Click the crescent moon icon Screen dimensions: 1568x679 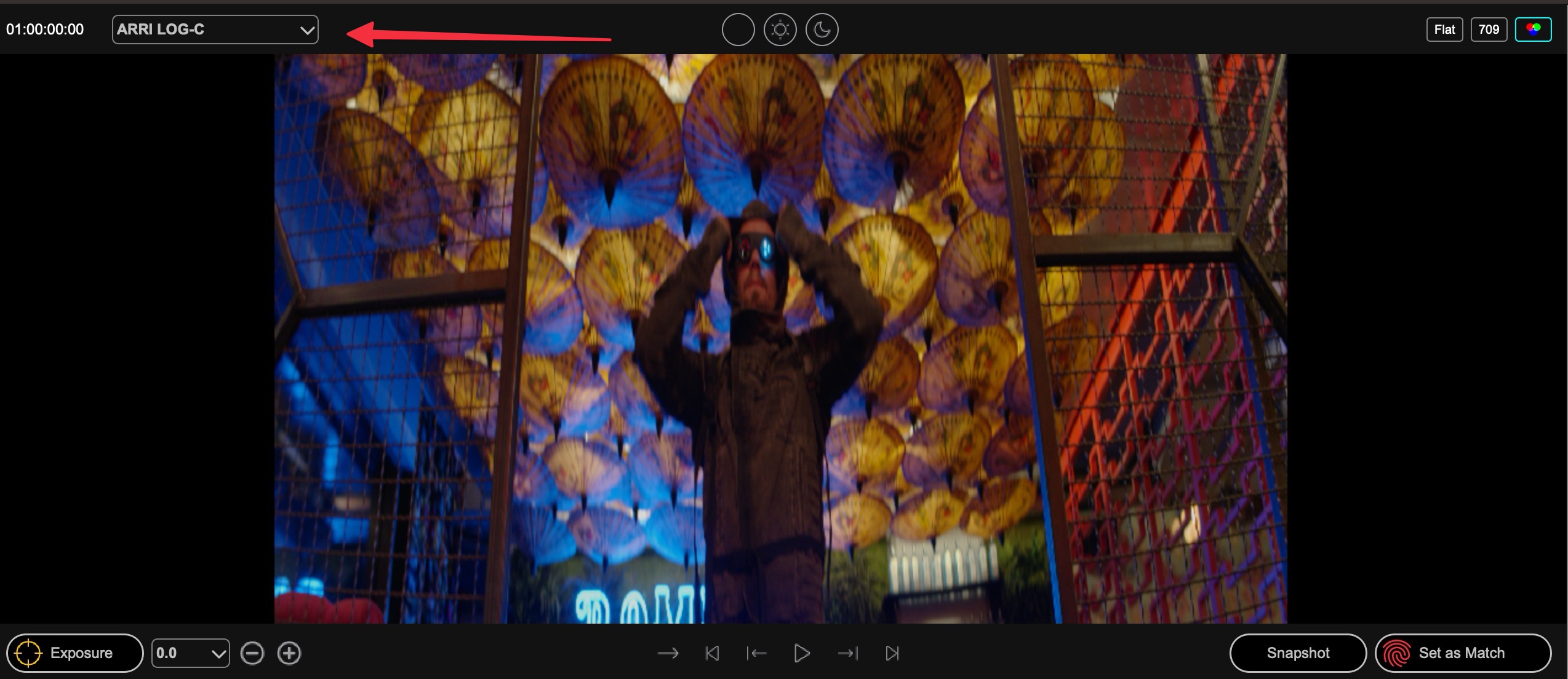(822, 30)
